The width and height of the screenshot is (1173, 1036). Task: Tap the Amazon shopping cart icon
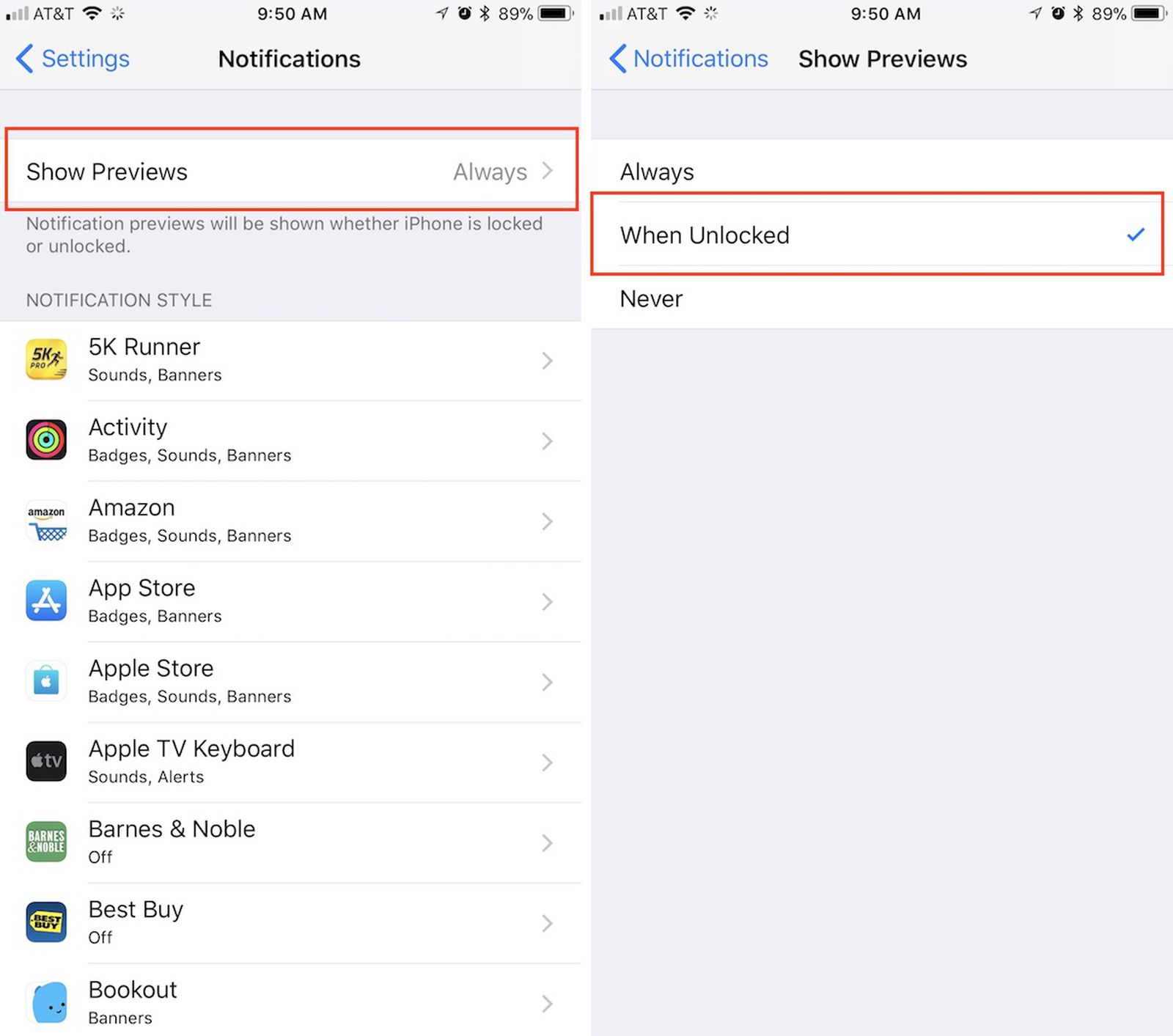click(46, 521)
